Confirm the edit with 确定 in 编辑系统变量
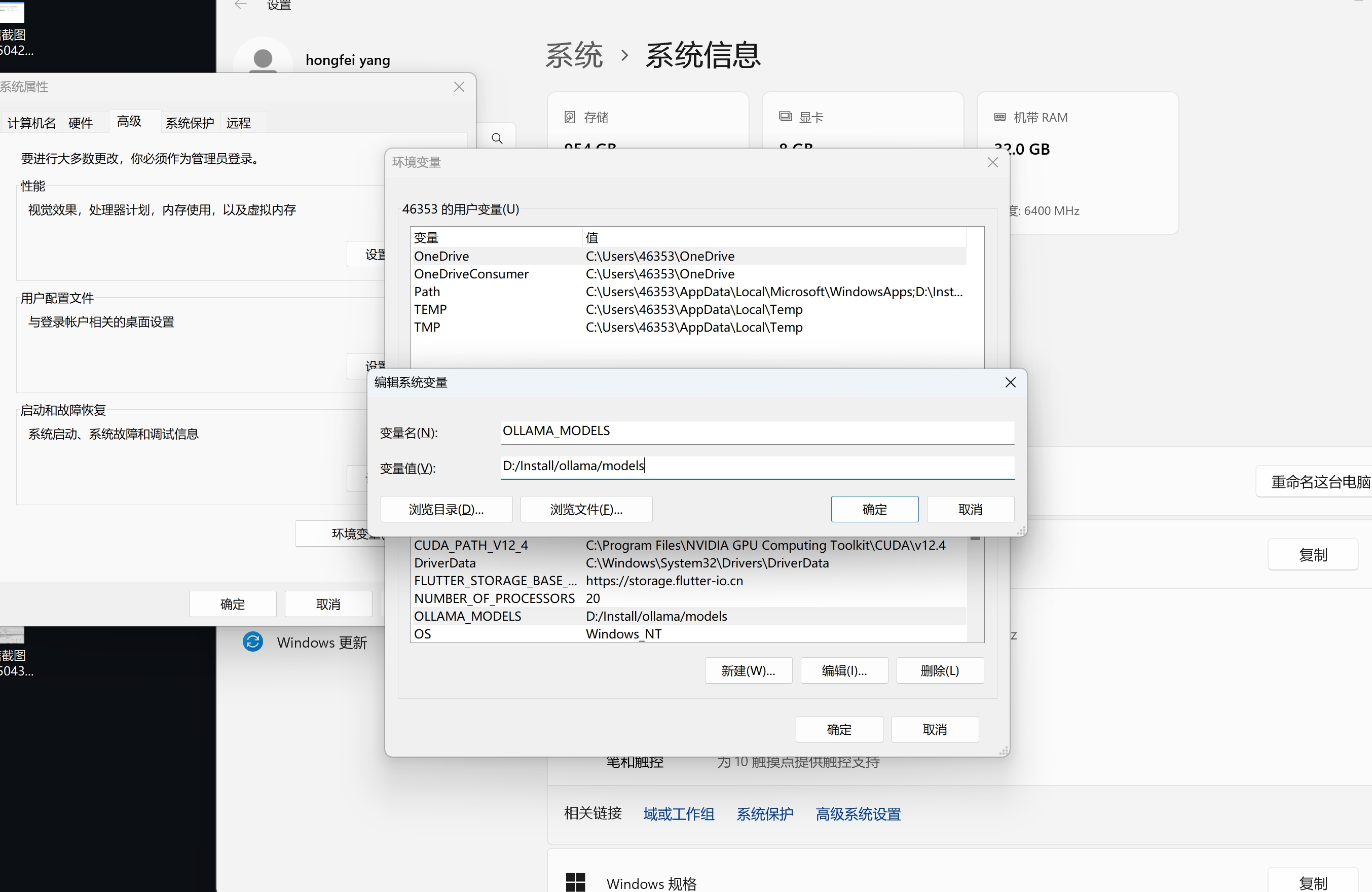 point(874,509)
